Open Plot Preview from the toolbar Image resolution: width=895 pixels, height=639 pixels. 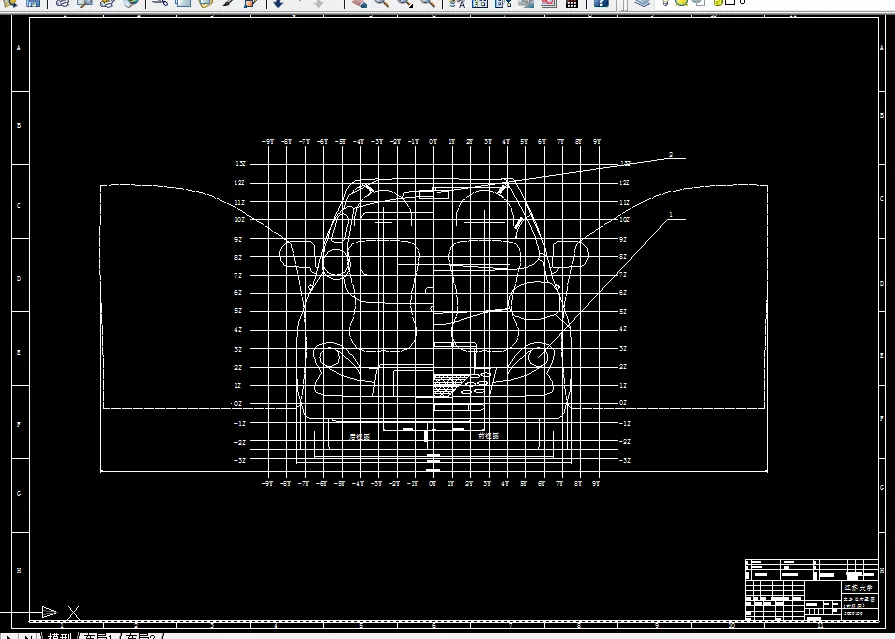coord(84,3)
